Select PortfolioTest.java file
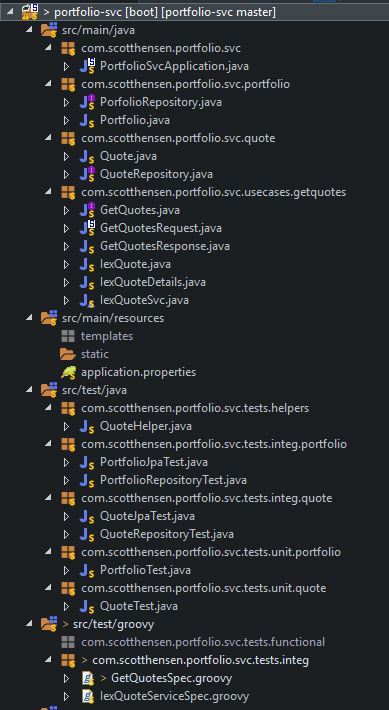This screenshot has width=389, height=710. [x=145, y=570]
